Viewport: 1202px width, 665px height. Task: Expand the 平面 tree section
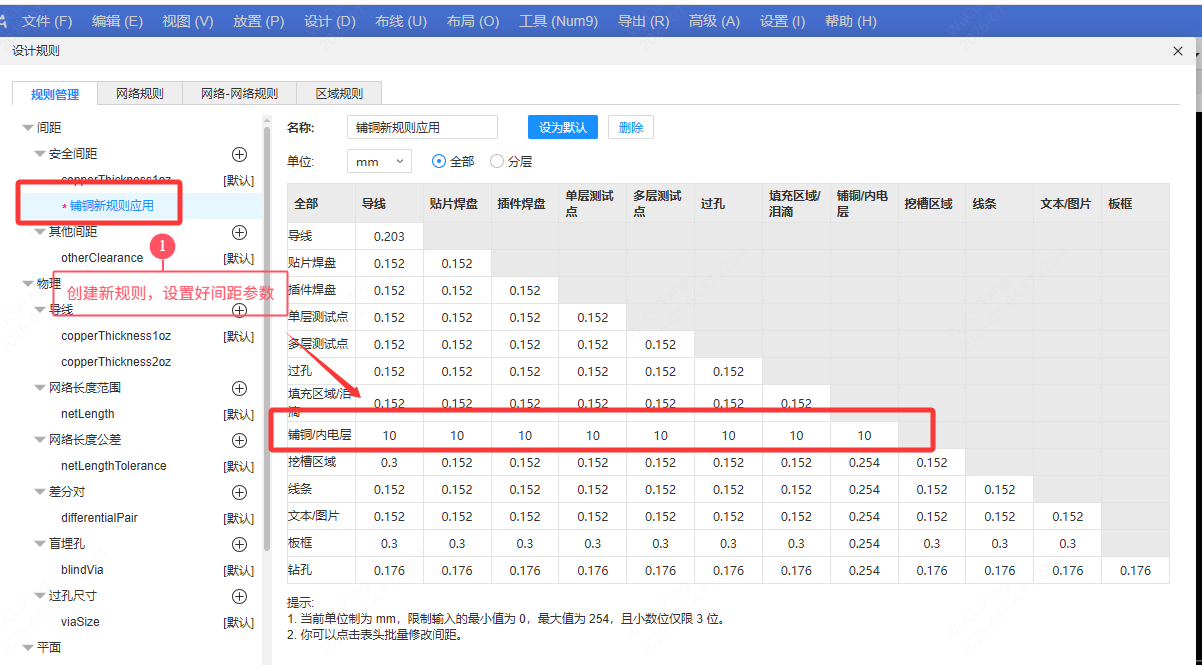[28, 648]
